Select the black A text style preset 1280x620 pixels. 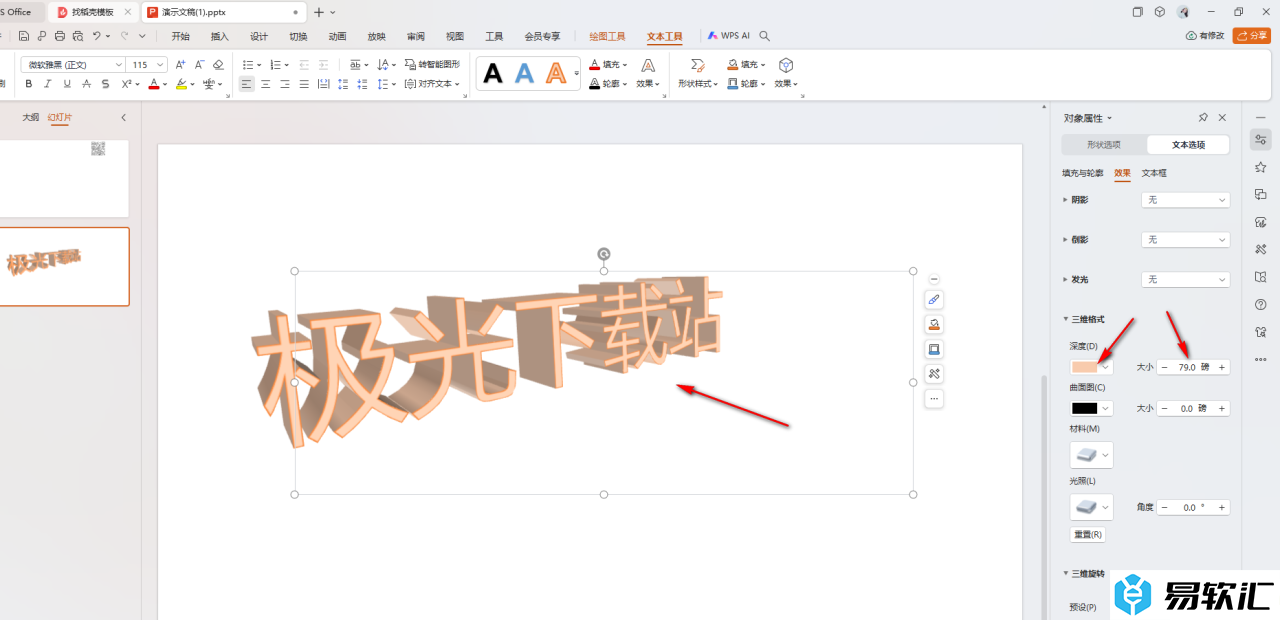[x=492, y=73]
